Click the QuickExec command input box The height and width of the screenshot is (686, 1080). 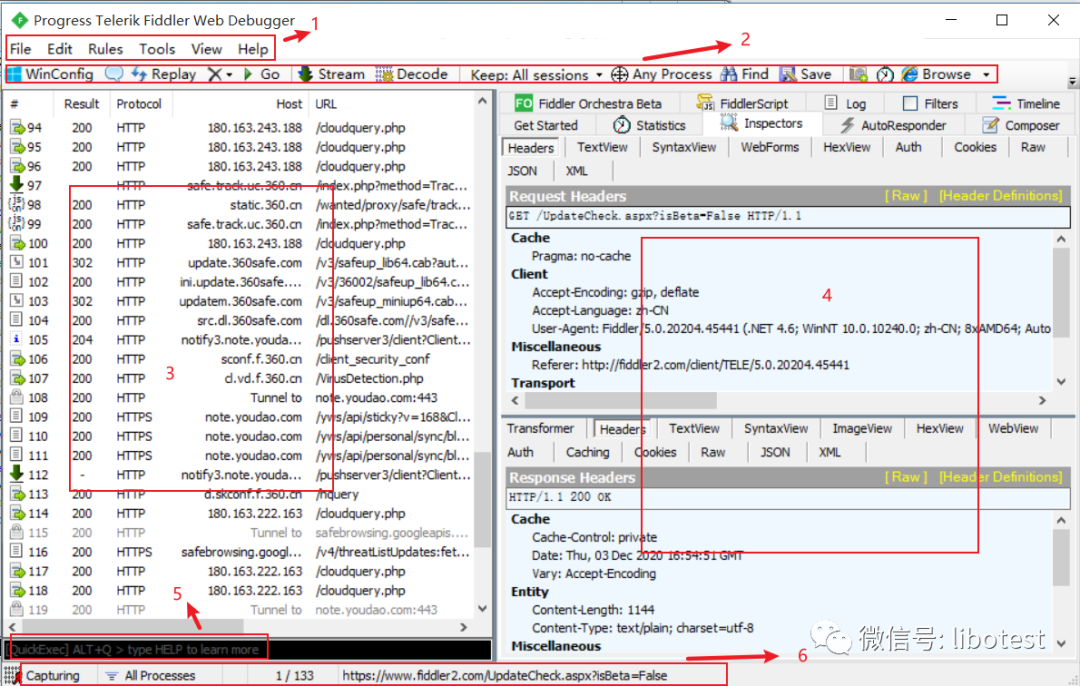(248, 649)
